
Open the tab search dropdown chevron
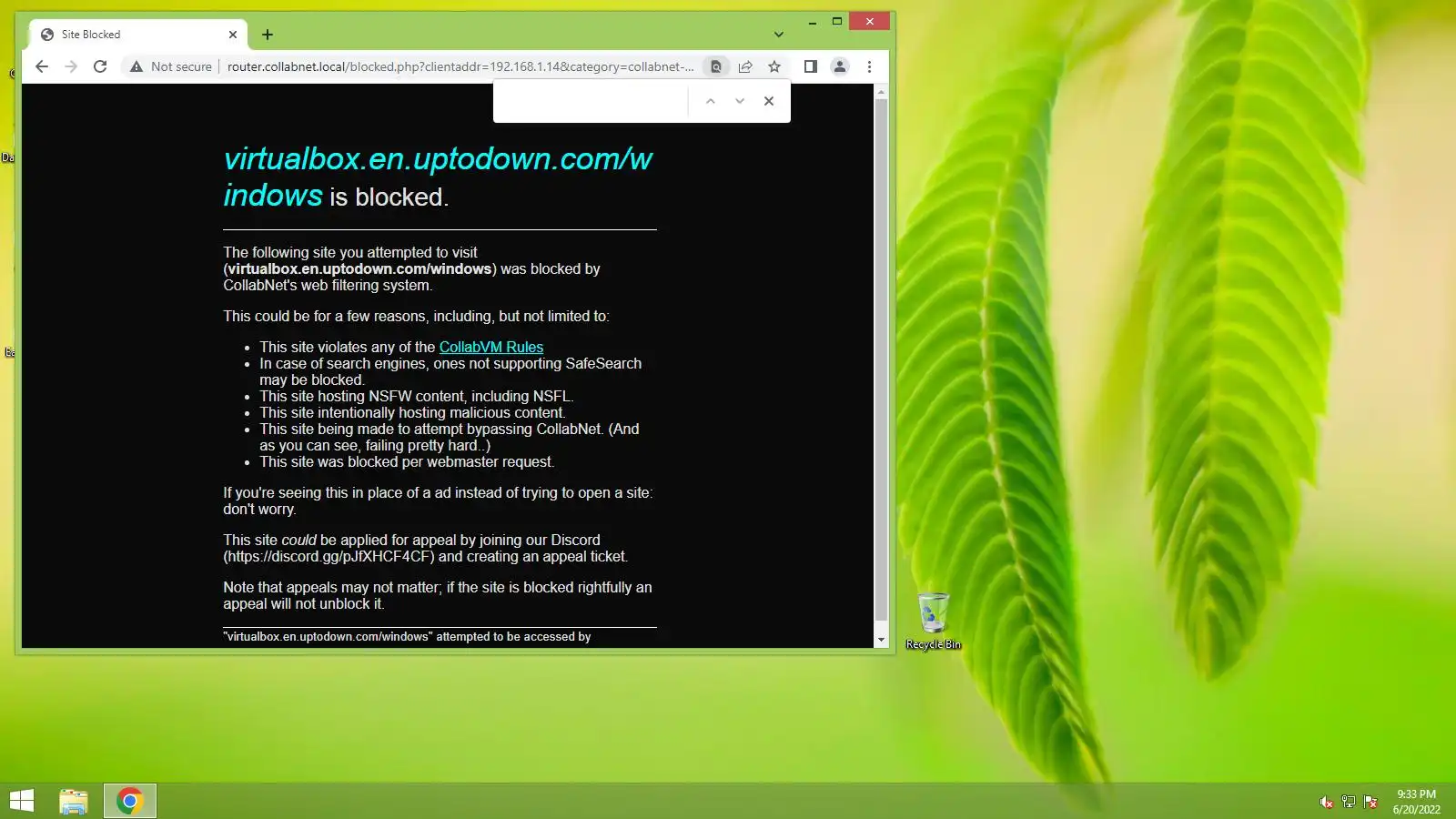tap(778, 35)
